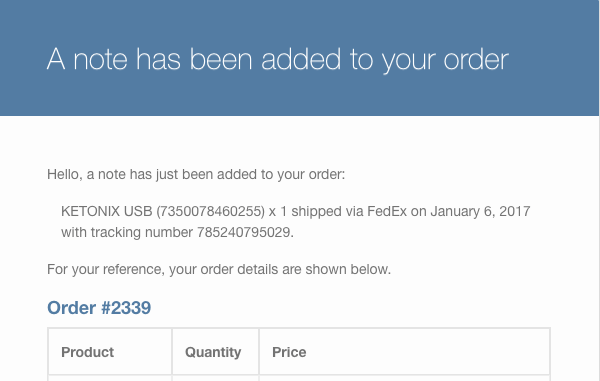
Task: Click the empty cell below the Product header
Action: coord(110,378)
